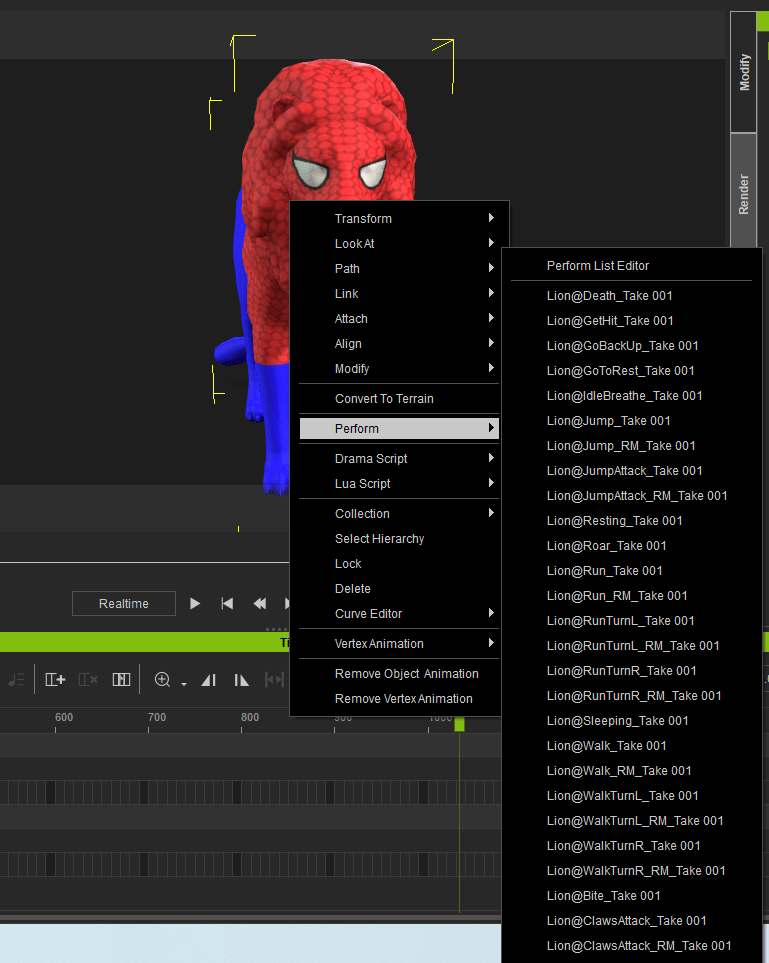Select Lion@JumpAttack_RM_Take 001 animation

631,496
